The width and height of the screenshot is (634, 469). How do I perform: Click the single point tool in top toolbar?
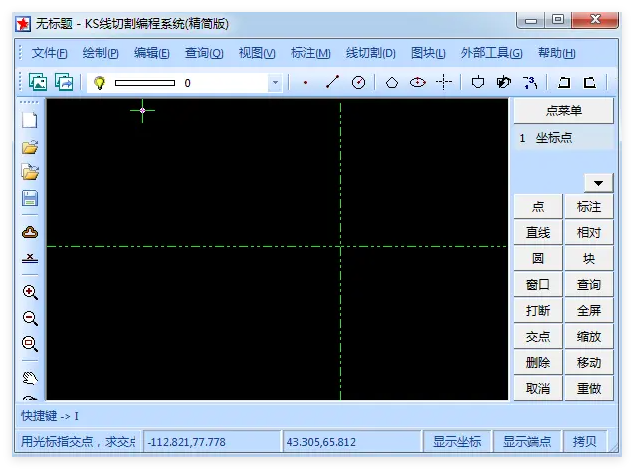coord(306,83)
